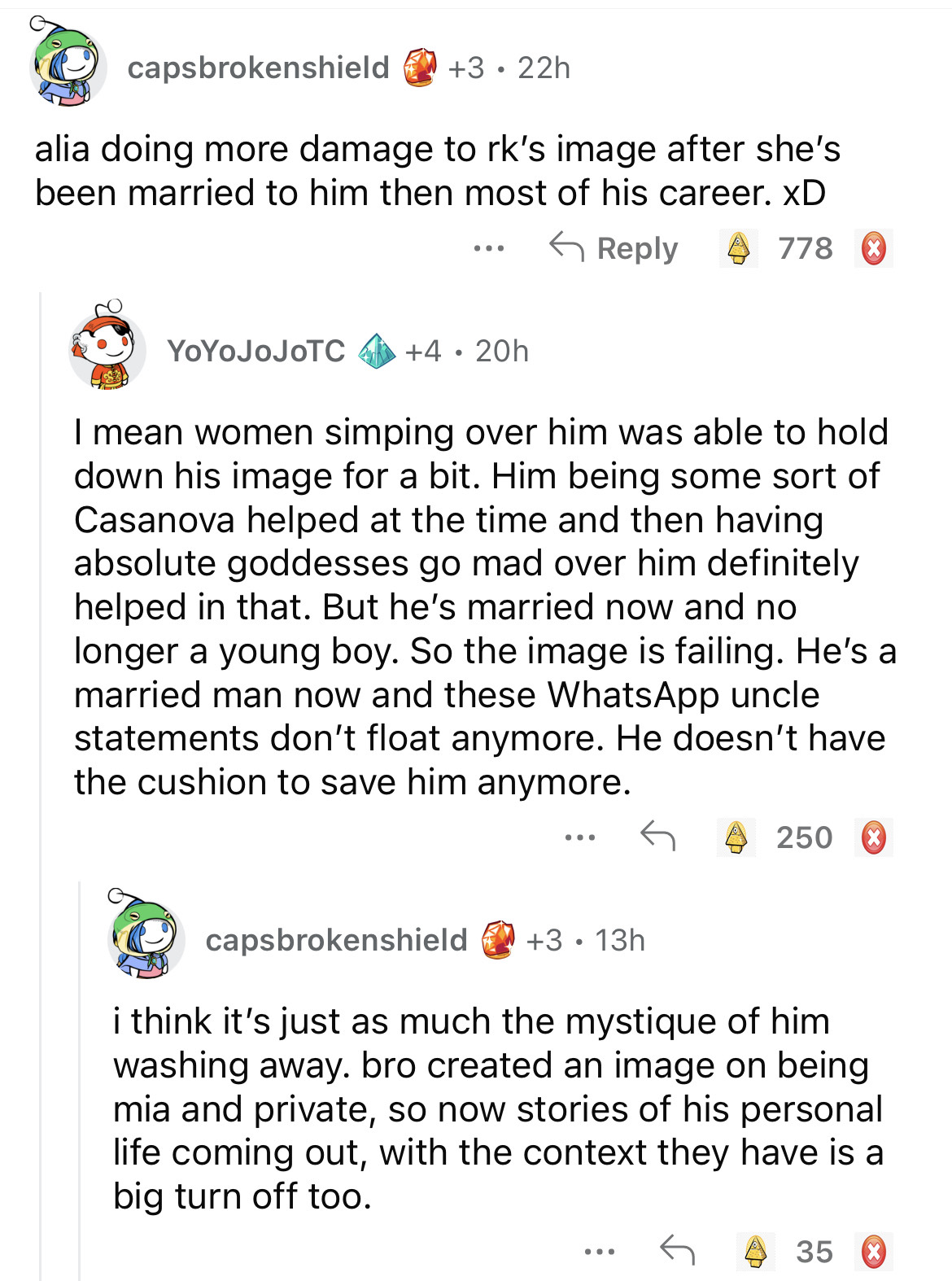
Task: Click reply arrow on YoYoJoJoTC's comment
Action: [657, 836]
